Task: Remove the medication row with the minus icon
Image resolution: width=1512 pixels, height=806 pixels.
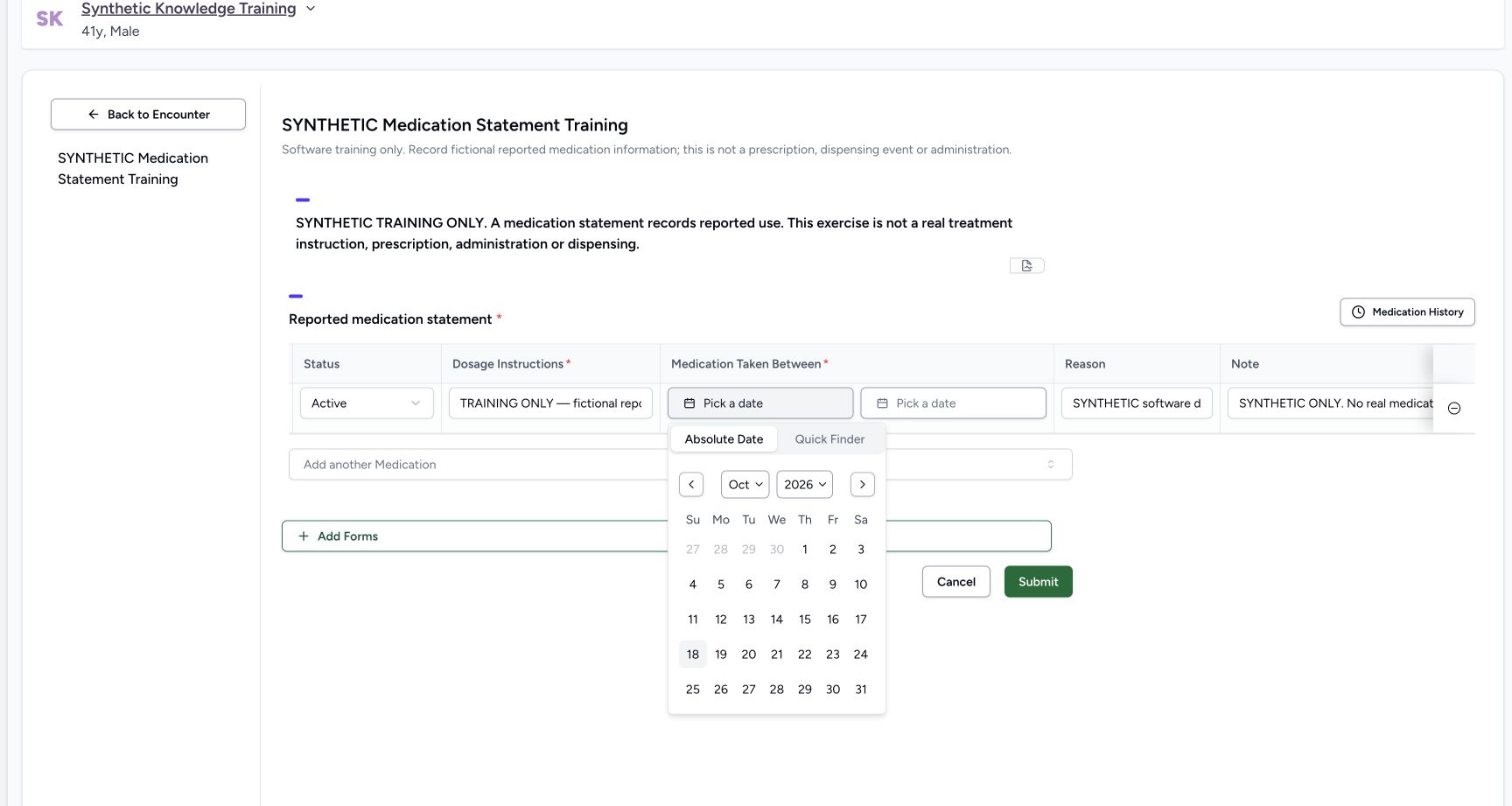Action: pos(1454,409)
